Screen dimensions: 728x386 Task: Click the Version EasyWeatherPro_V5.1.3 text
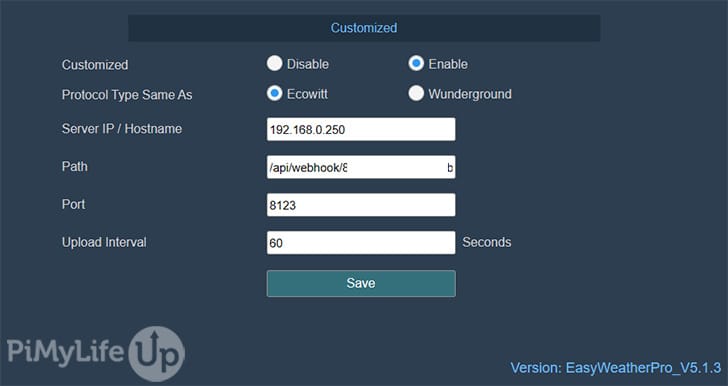(616, 368)
